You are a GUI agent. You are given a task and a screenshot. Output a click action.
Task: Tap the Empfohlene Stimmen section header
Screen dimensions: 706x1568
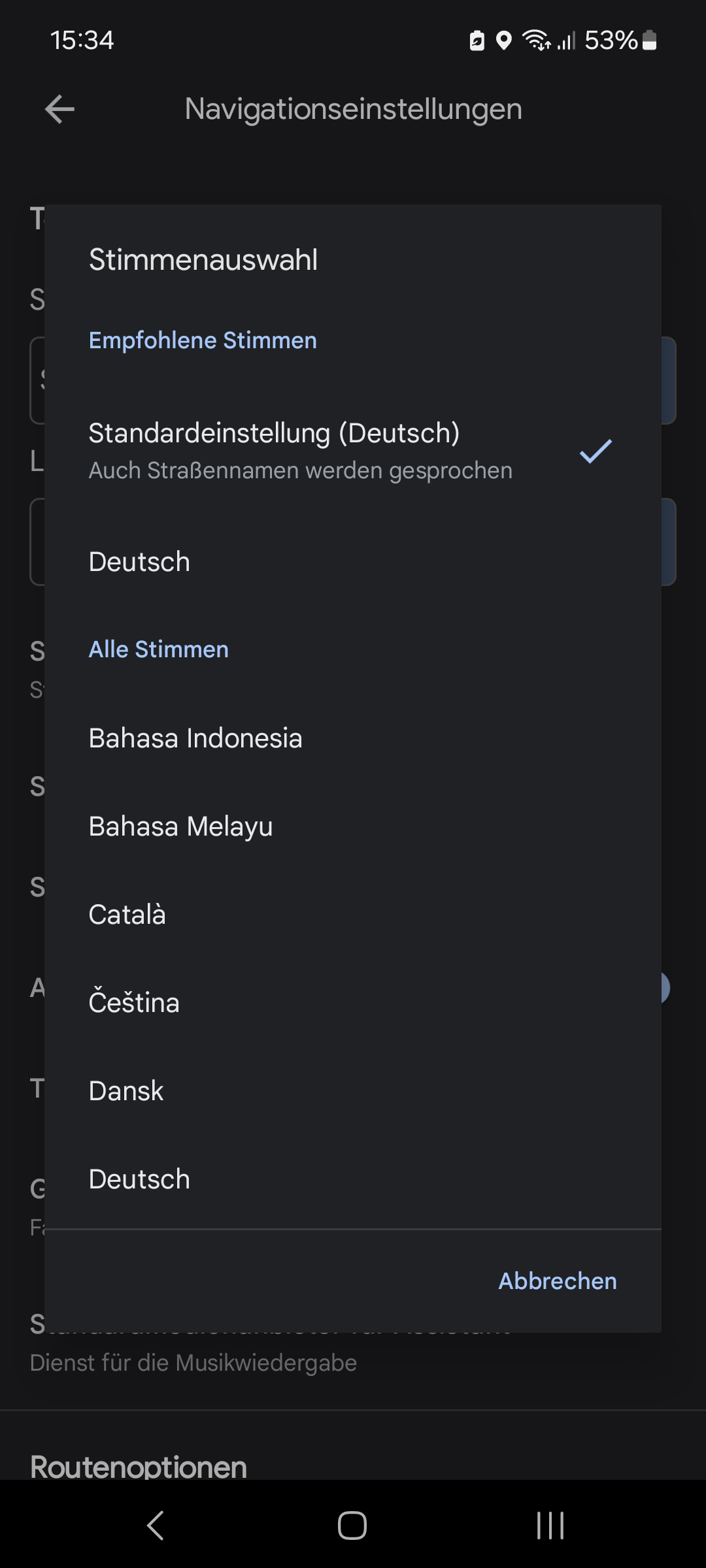pos(203,340)
